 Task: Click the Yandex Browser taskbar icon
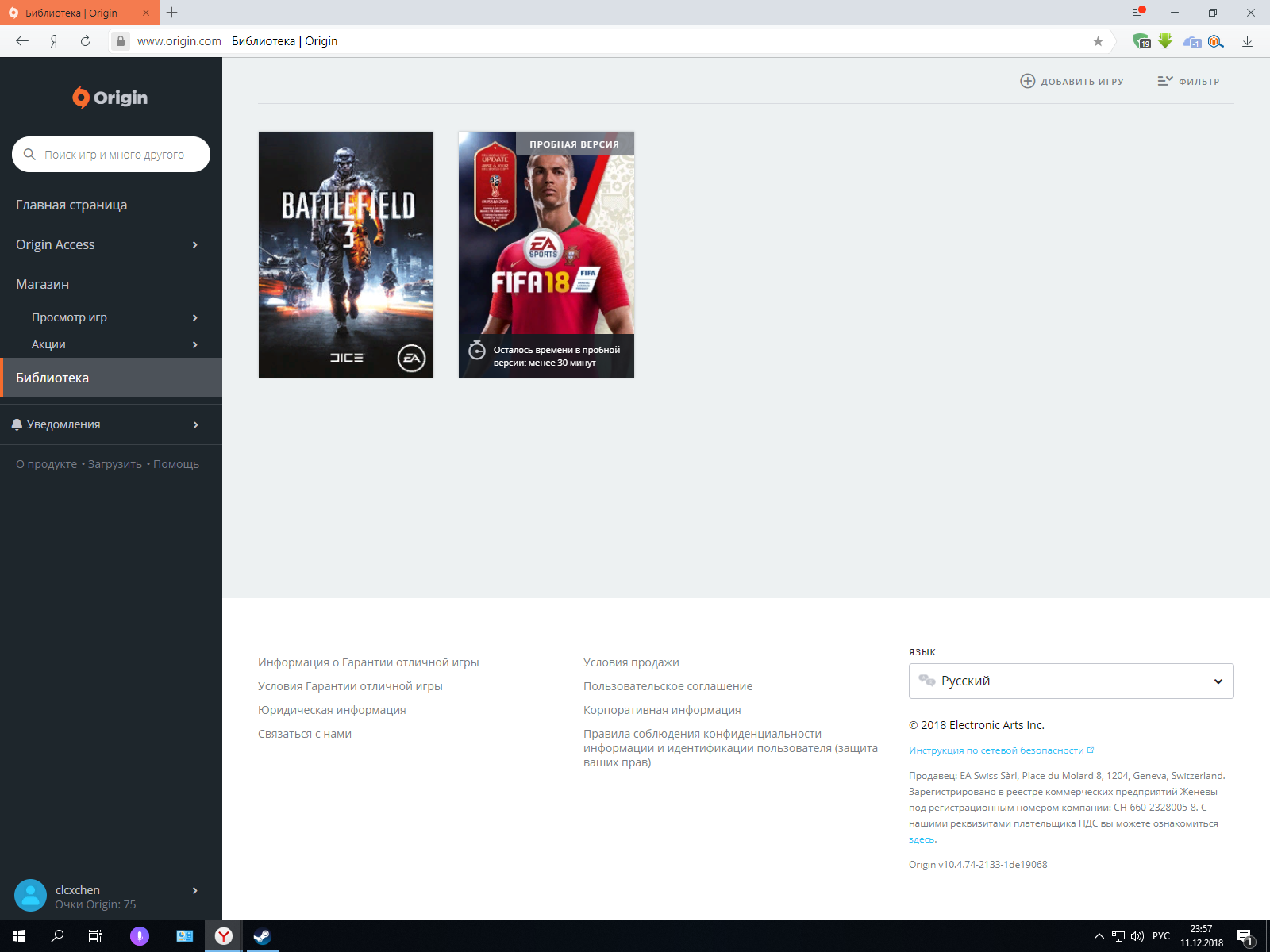pos(224,936)
